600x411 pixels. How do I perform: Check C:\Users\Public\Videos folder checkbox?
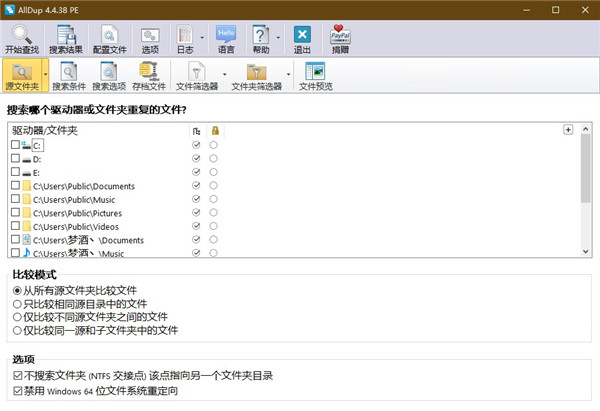tap(15, 226)
